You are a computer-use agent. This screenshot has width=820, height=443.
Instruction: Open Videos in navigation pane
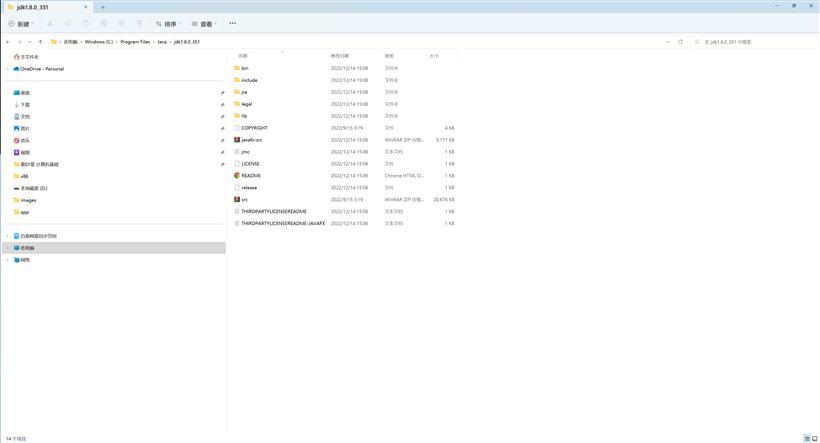tap(22, 153)
